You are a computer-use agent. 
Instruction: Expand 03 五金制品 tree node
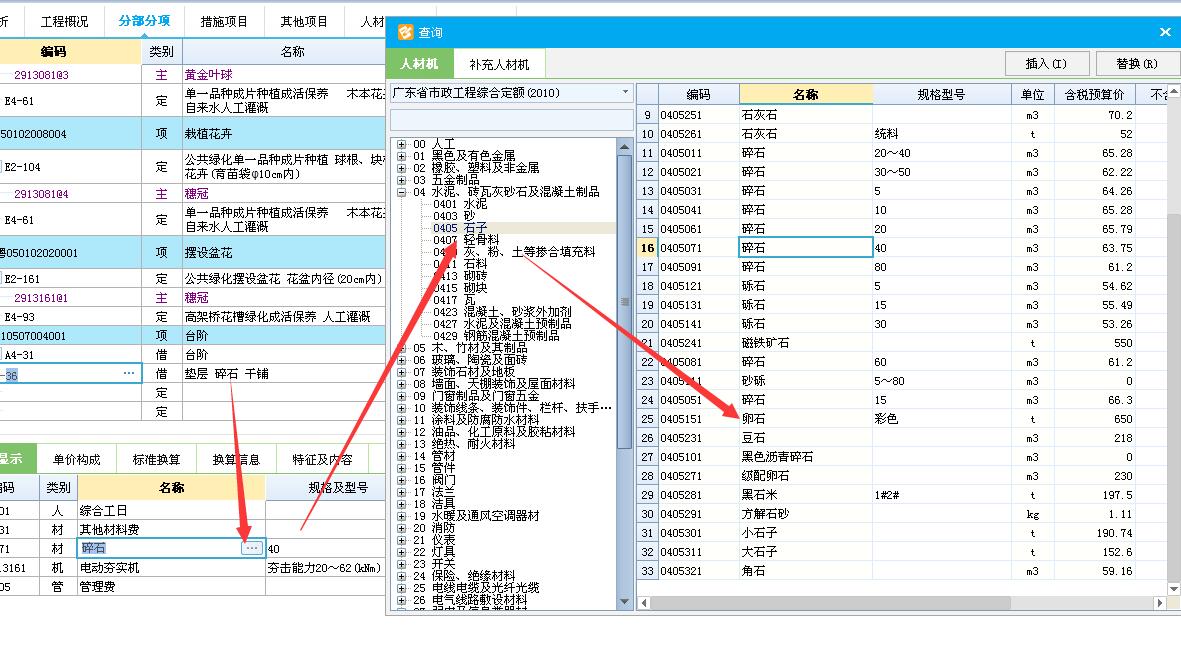(x=401, y=180)
